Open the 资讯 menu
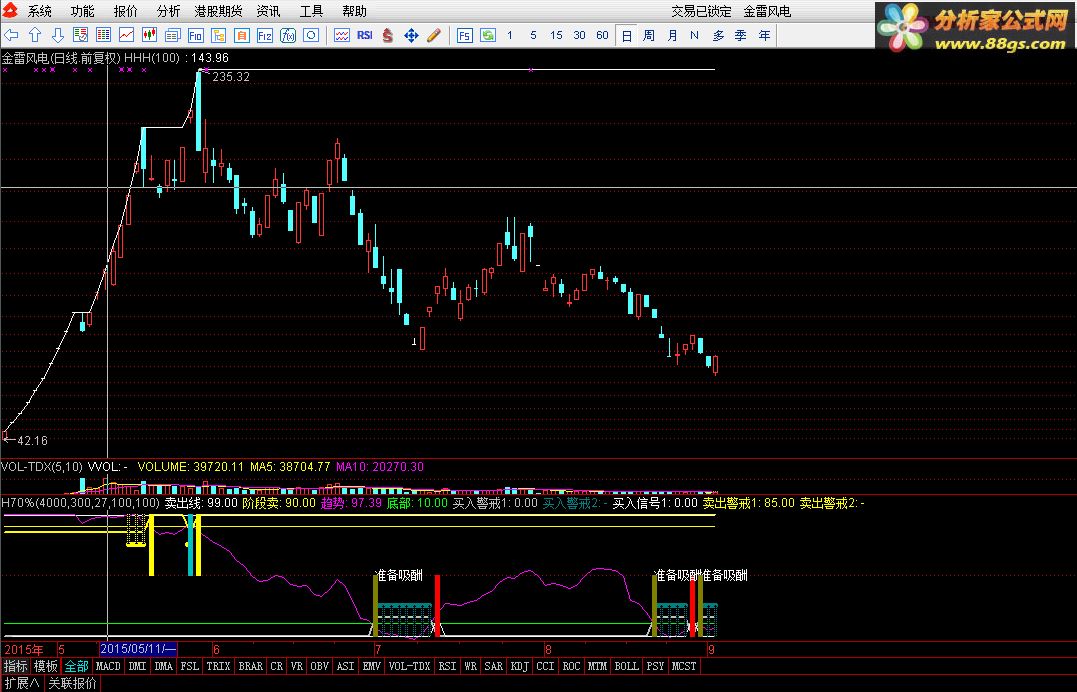This screenshot has width=1077, height=692. (269, 11)
